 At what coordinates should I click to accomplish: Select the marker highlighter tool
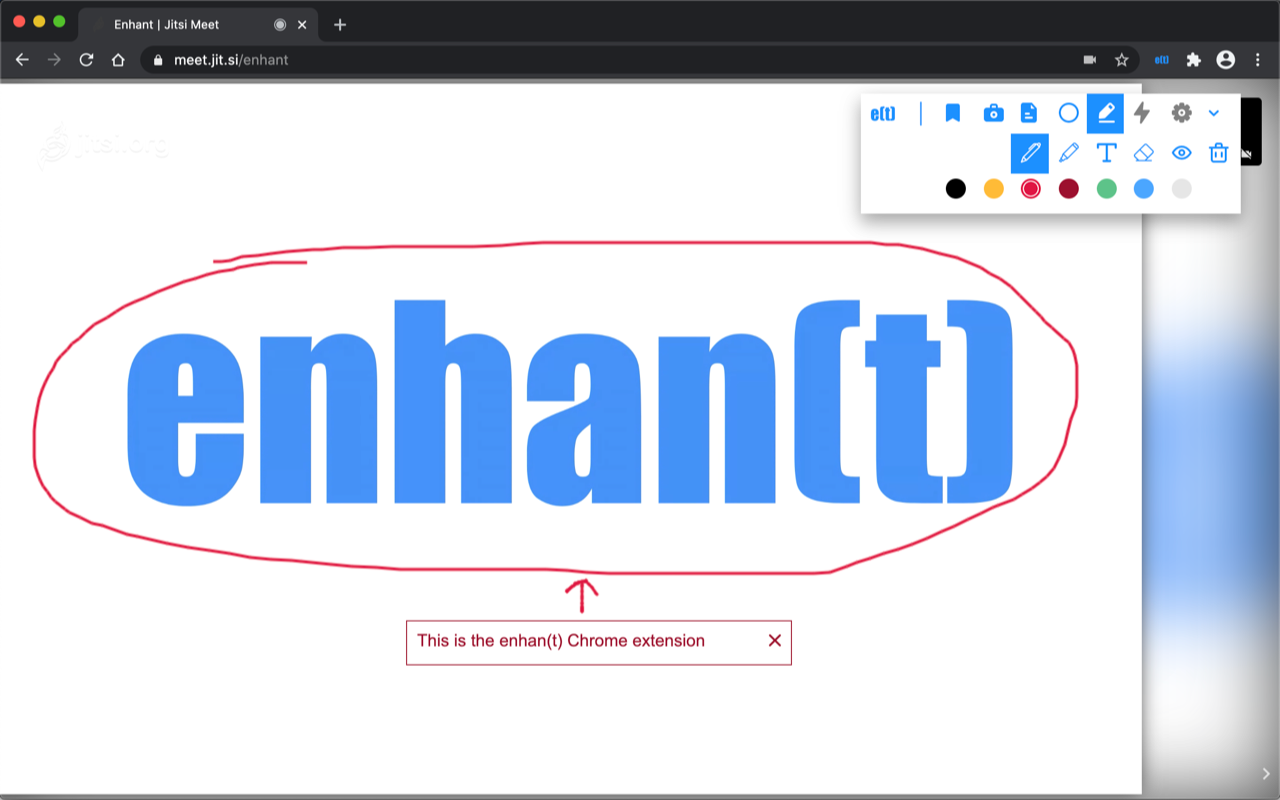[1068, 153]
